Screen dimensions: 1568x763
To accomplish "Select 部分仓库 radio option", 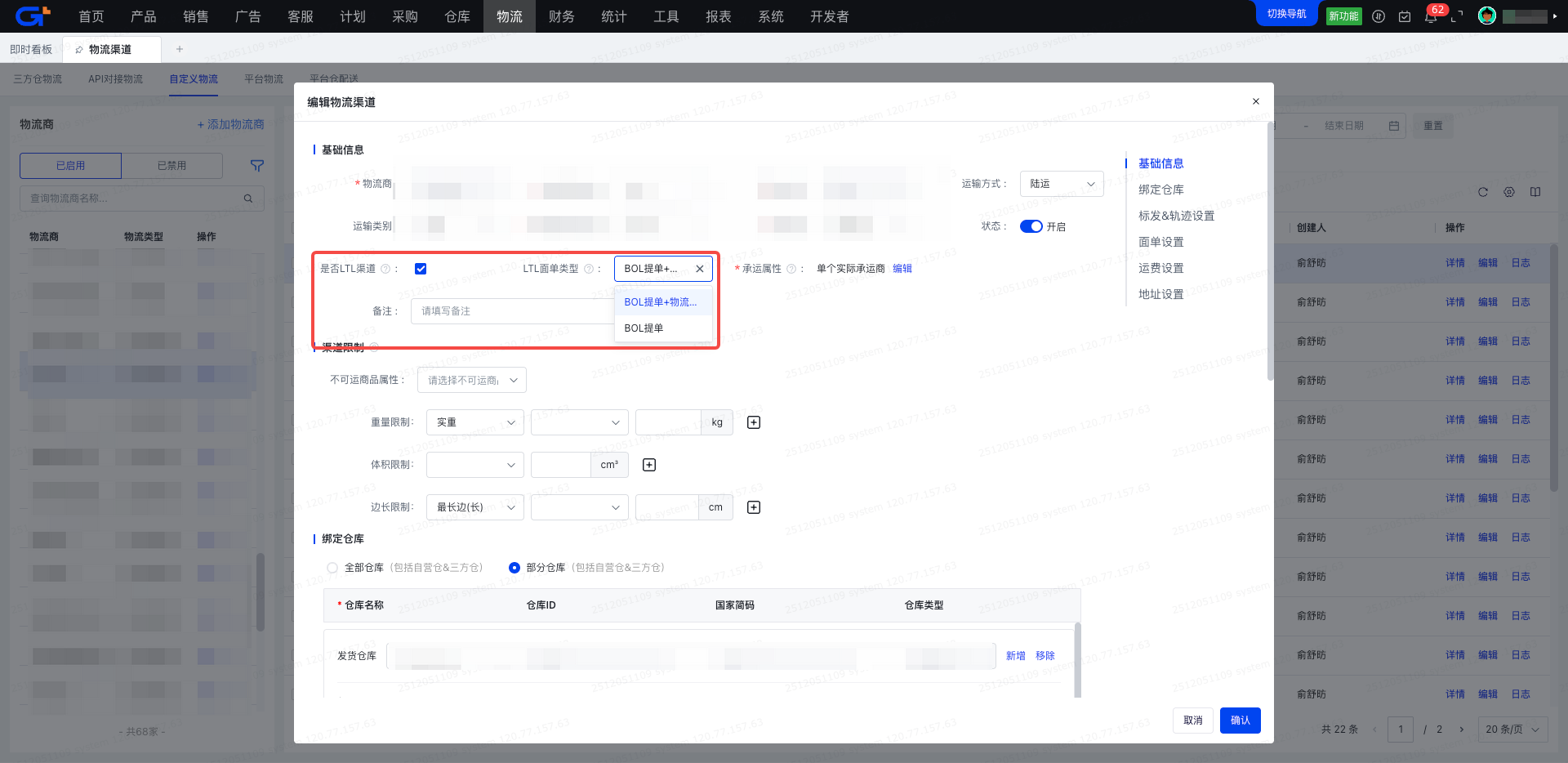I will coord(514,568).
